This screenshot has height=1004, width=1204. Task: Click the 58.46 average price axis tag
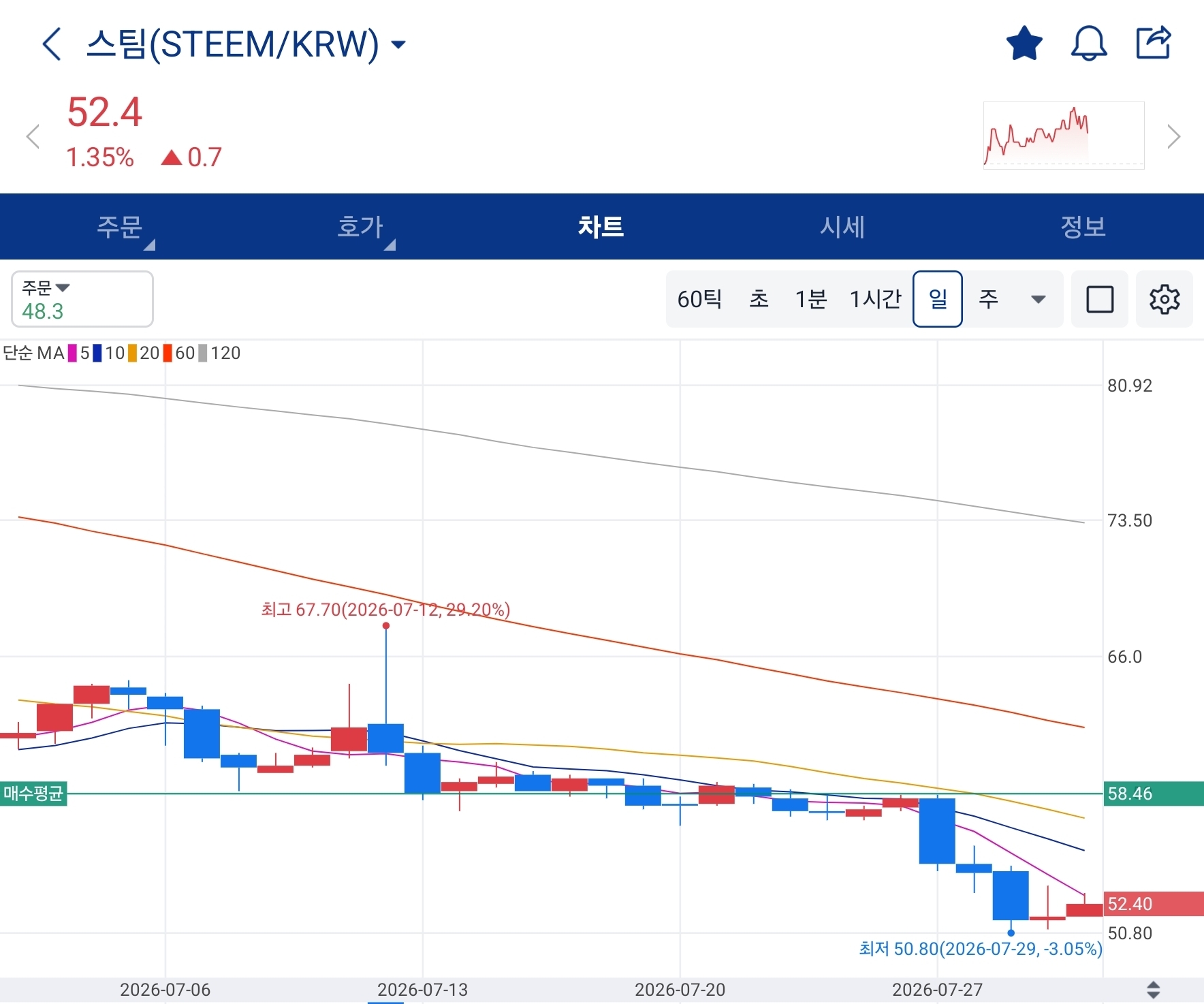(x=1154, y=794)
